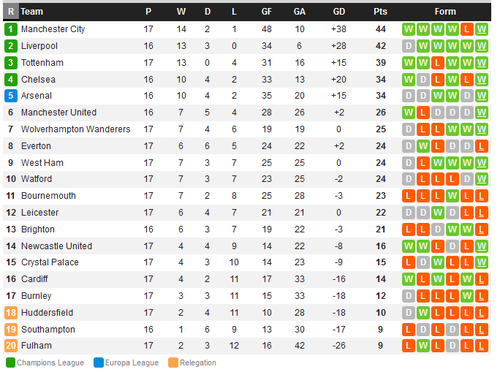Click Huddersfield's orange rank 18 badge
Viewport: 500px width, 372px height.
pos(11,313)
